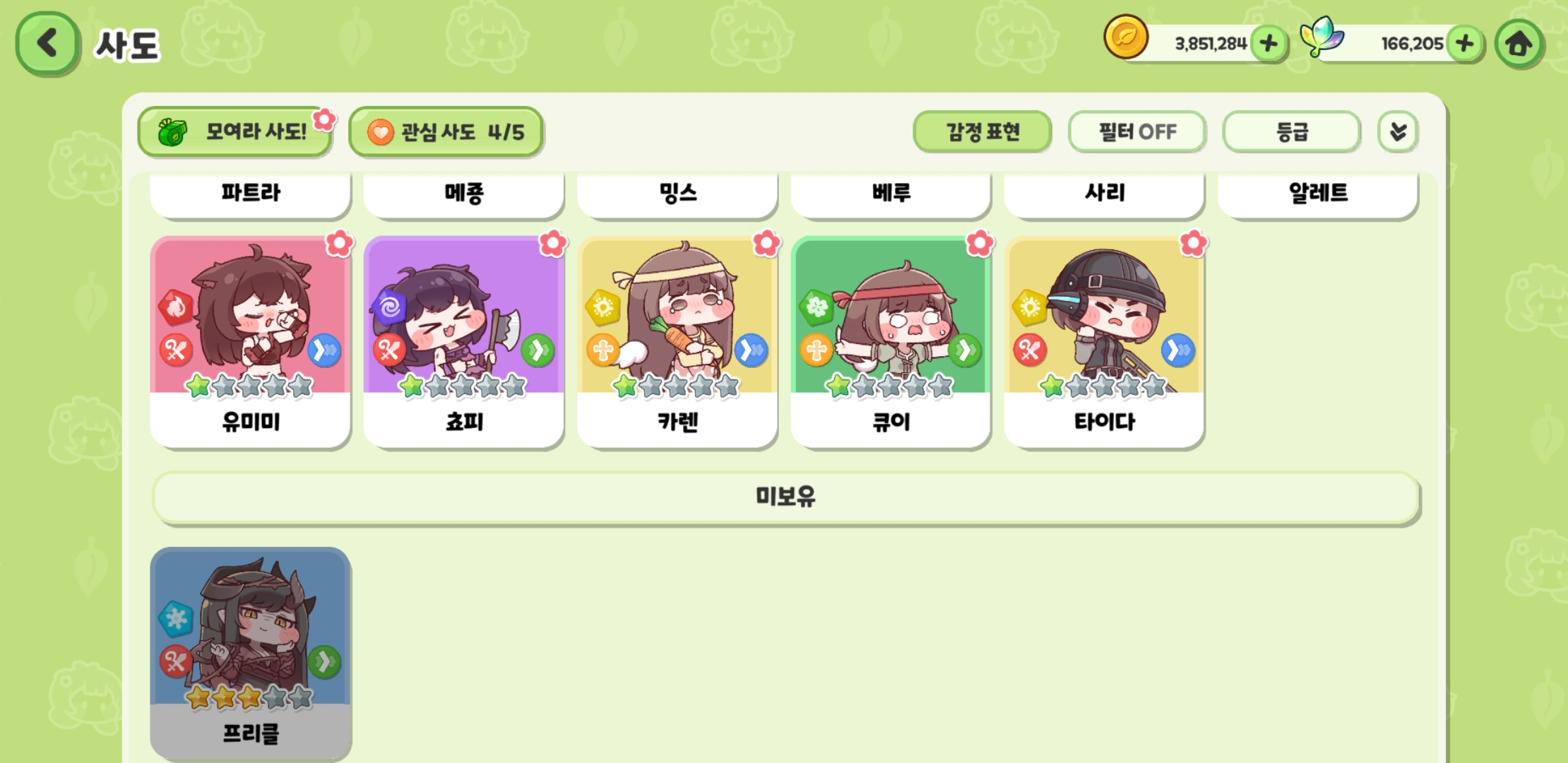Click the fire element badge on 유미미

[175, 307]
